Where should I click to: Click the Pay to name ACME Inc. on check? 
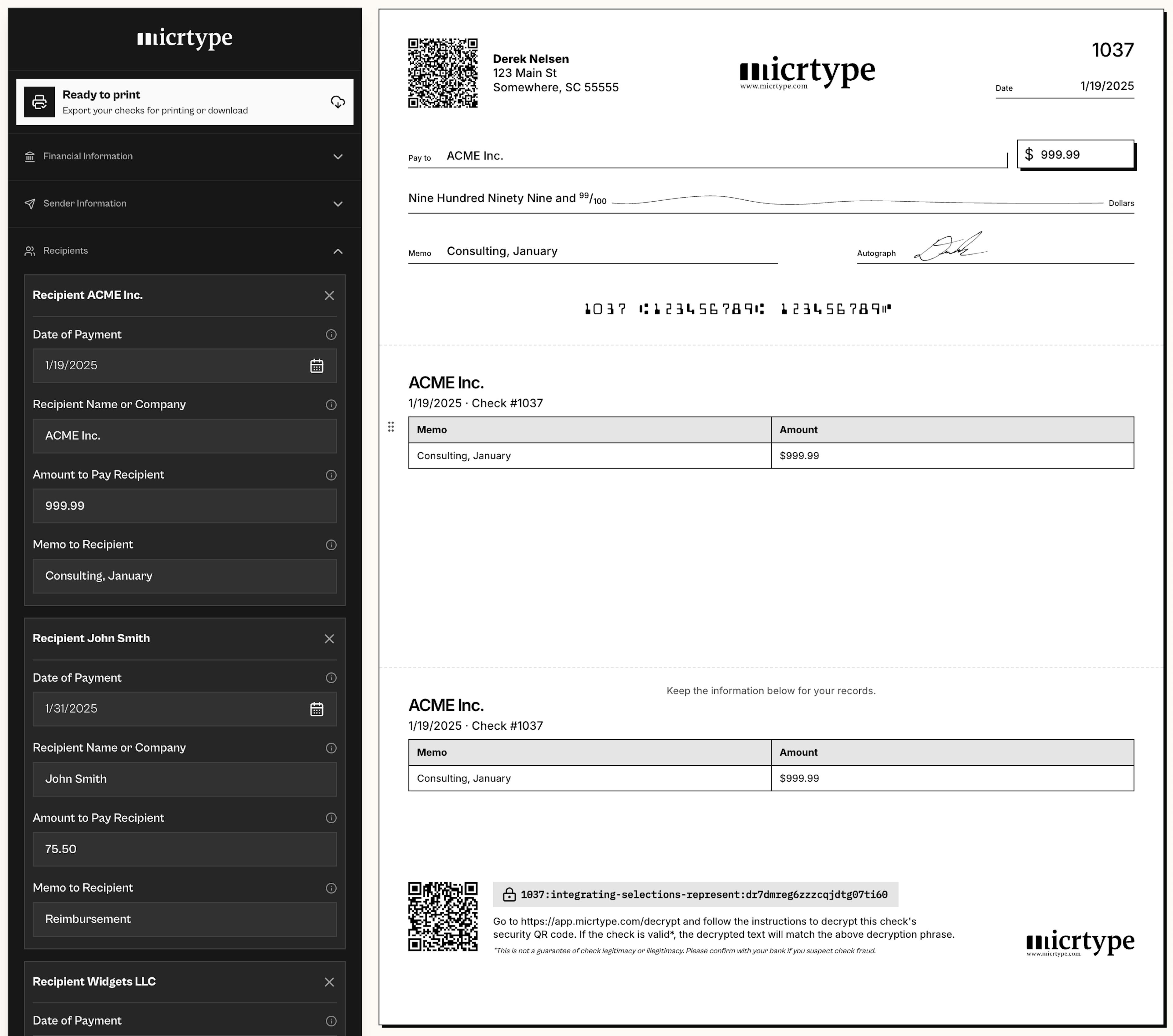pyautogui.click(x=475, y=156)
